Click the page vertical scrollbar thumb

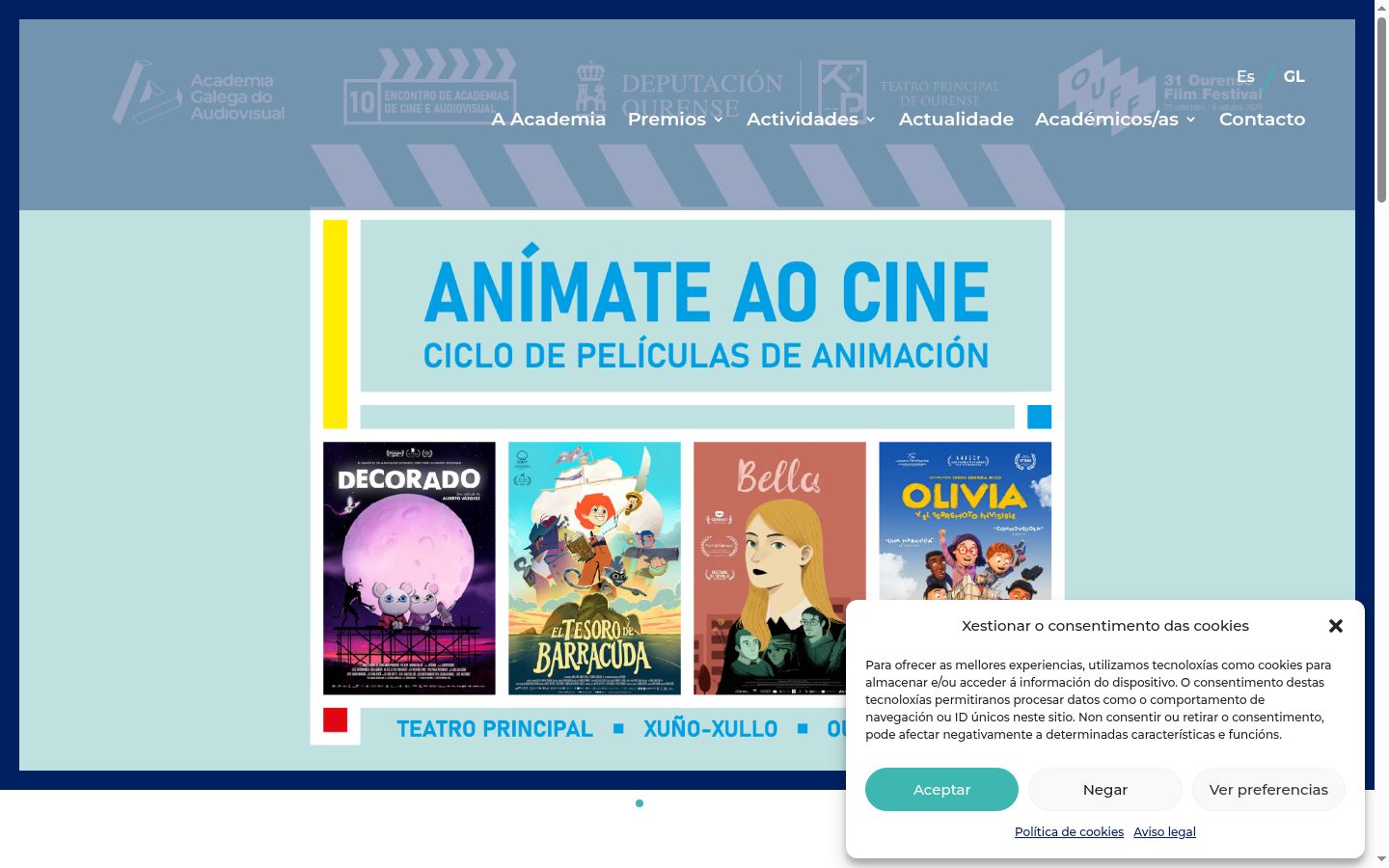(x=1381, y=111)
